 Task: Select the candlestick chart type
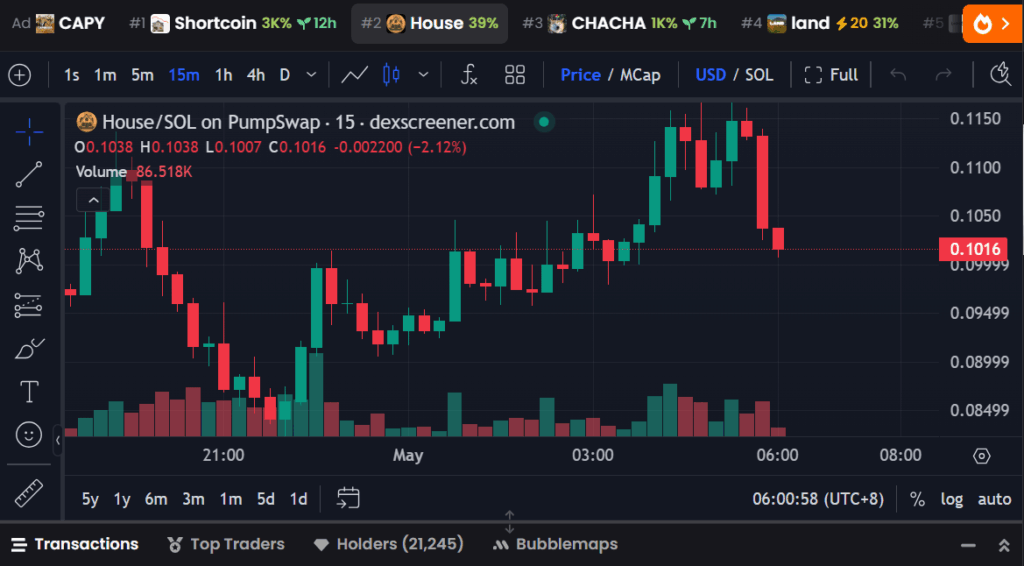(391, 75)
